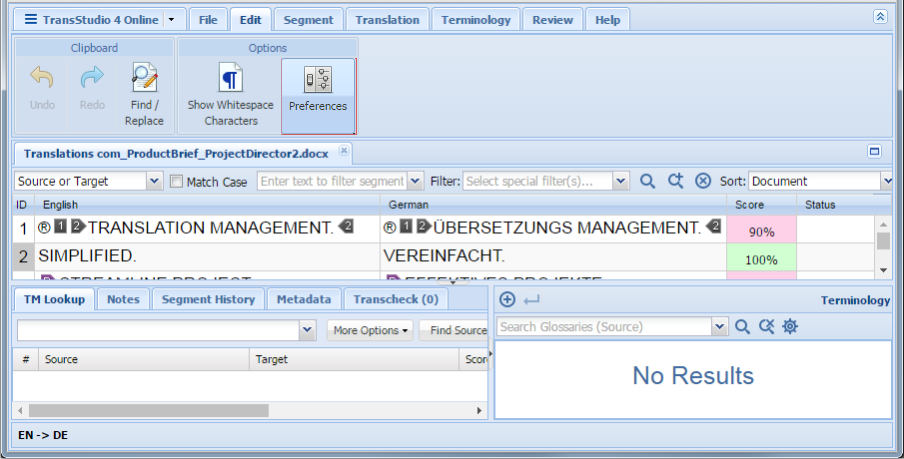
Task: Open the Terminology ribbon tab
Action: click(x=476, y=20)
